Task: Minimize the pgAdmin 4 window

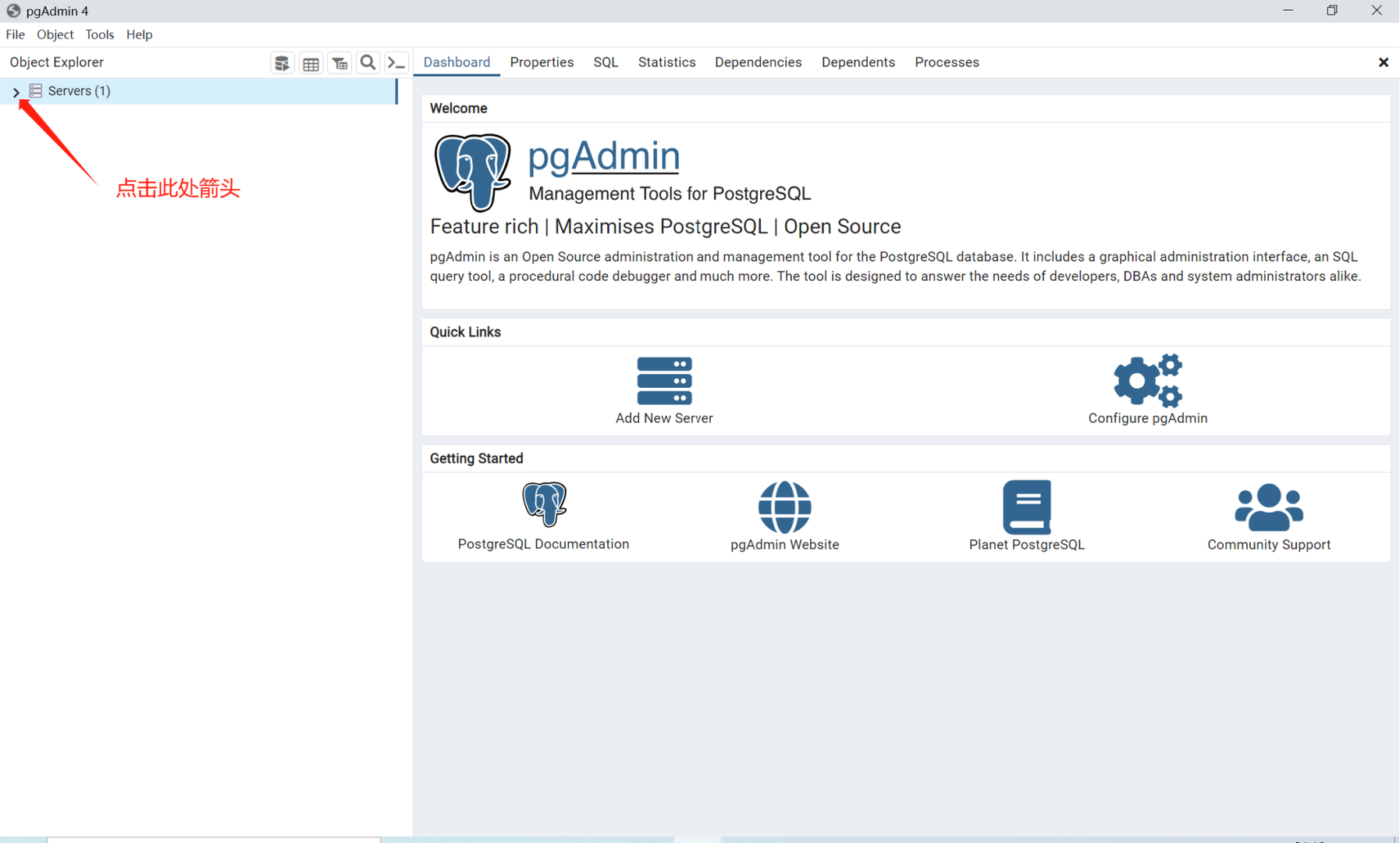Action: 1288,11
